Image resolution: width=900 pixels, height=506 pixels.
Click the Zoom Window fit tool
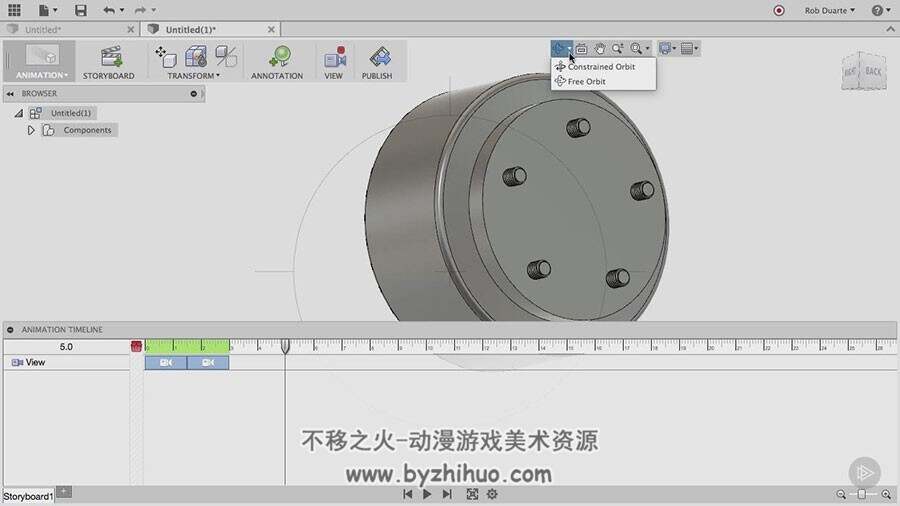pos(636,49)
